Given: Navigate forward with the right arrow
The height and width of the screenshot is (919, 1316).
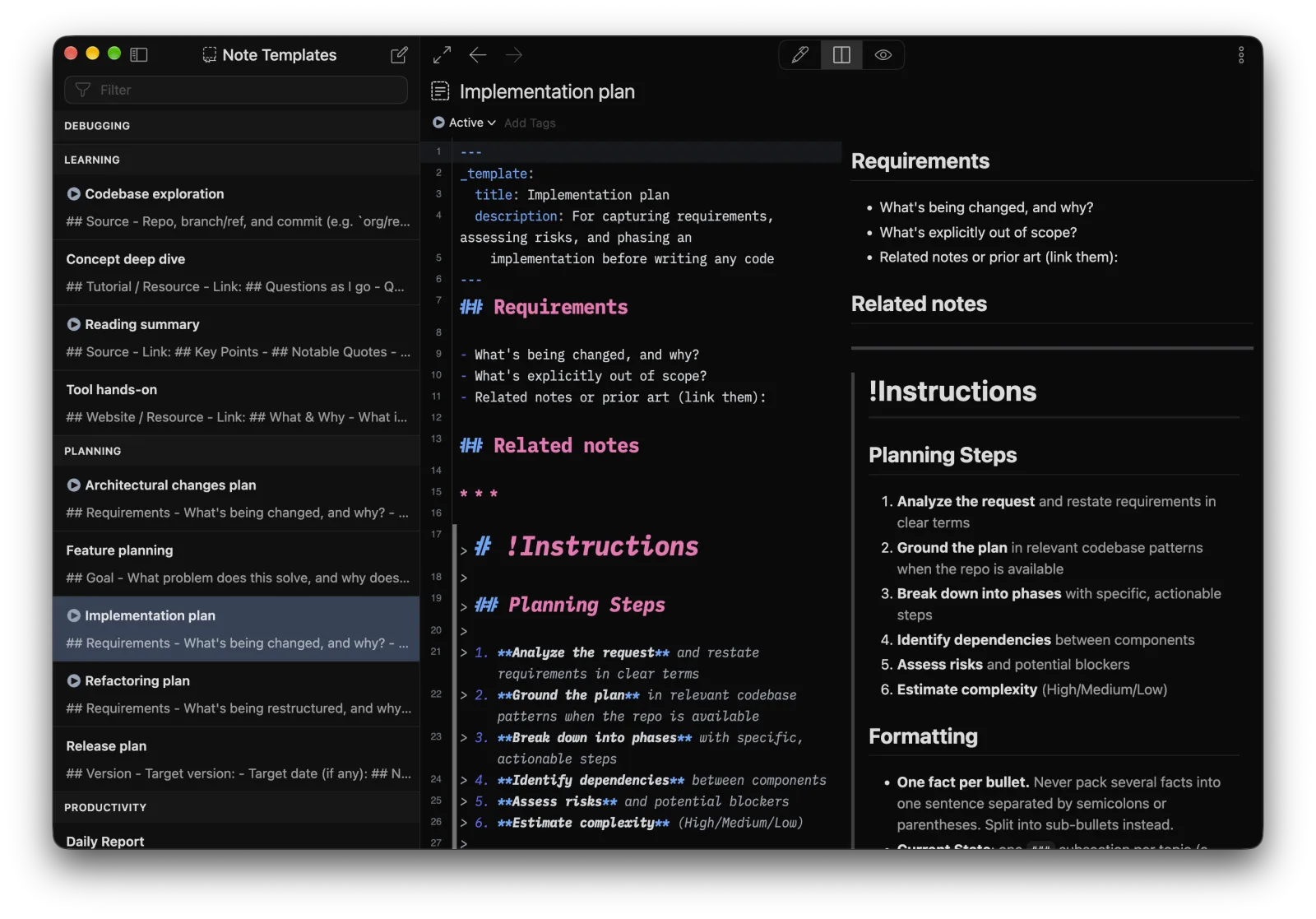Looking at the screenshot, I should [514, 55].
